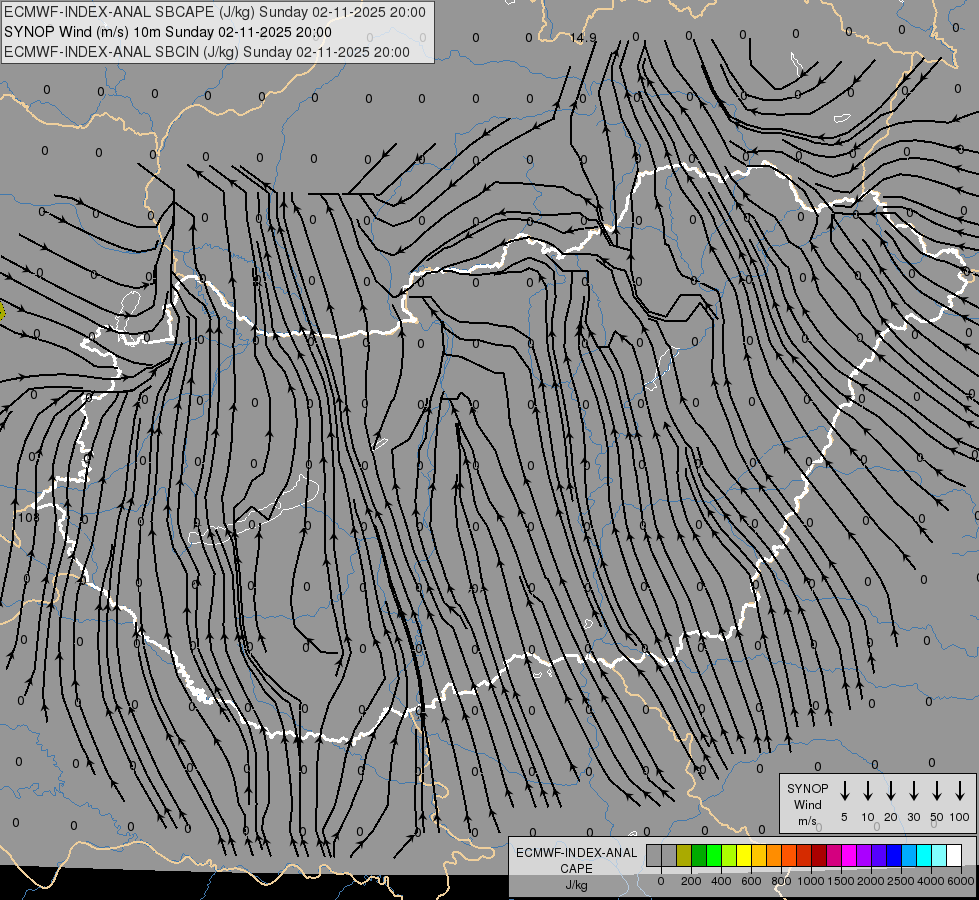Image resolution: width=979 pixels, height=900 pixels.
Task: Click the 0 tick label on CAPE scale
Action: 661,881
